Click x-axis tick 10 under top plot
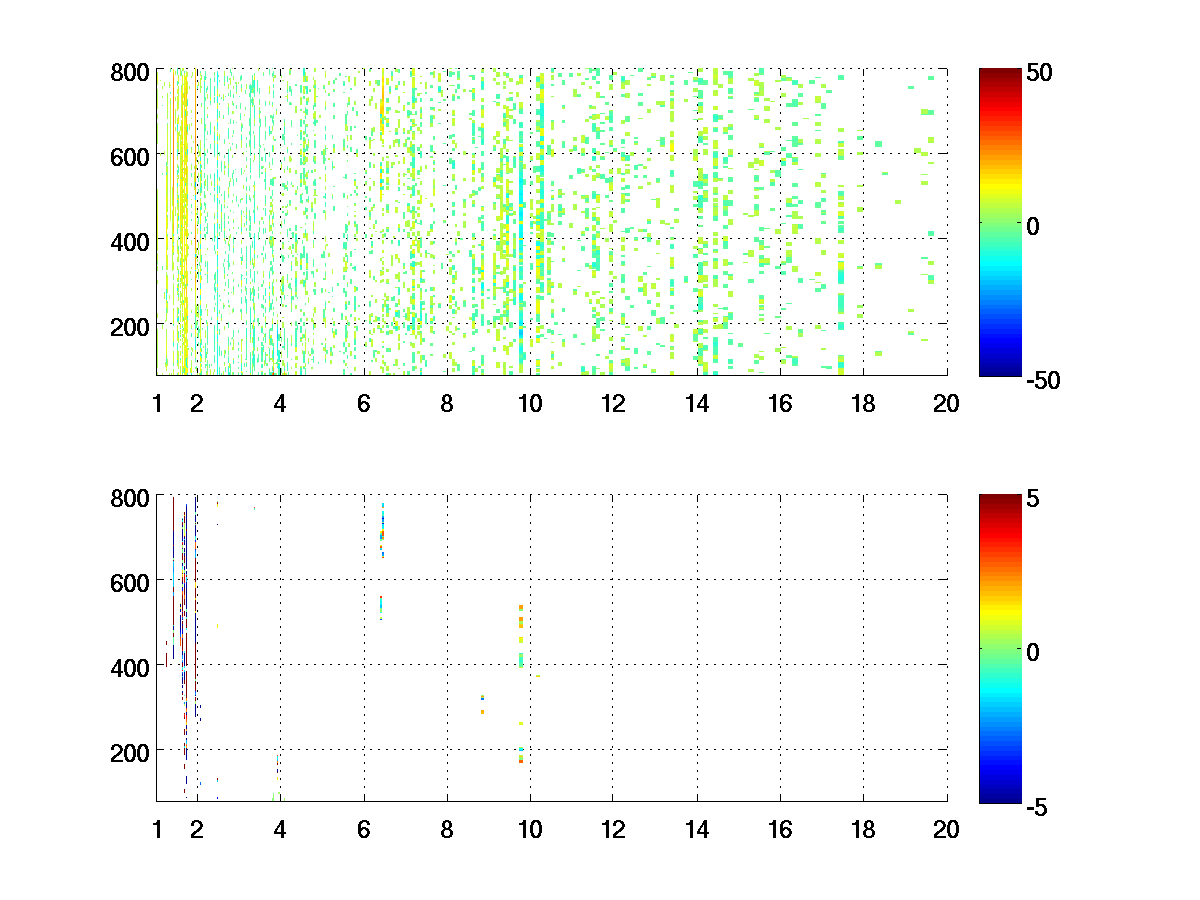Screen dimensions: 1200x900 pyautogui.click(x=530, y=403)
